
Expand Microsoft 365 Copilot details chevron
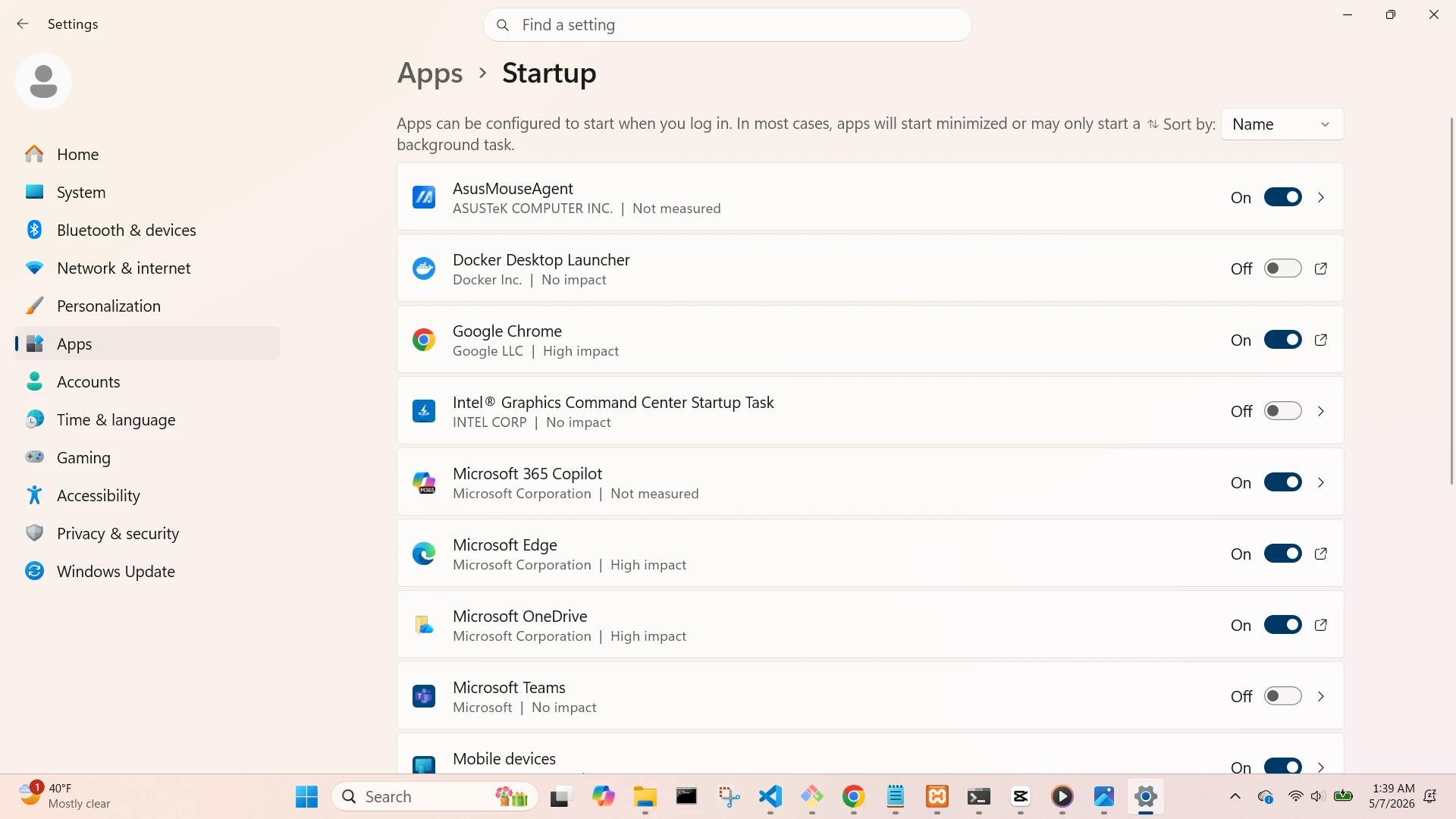click(1321, 482)
